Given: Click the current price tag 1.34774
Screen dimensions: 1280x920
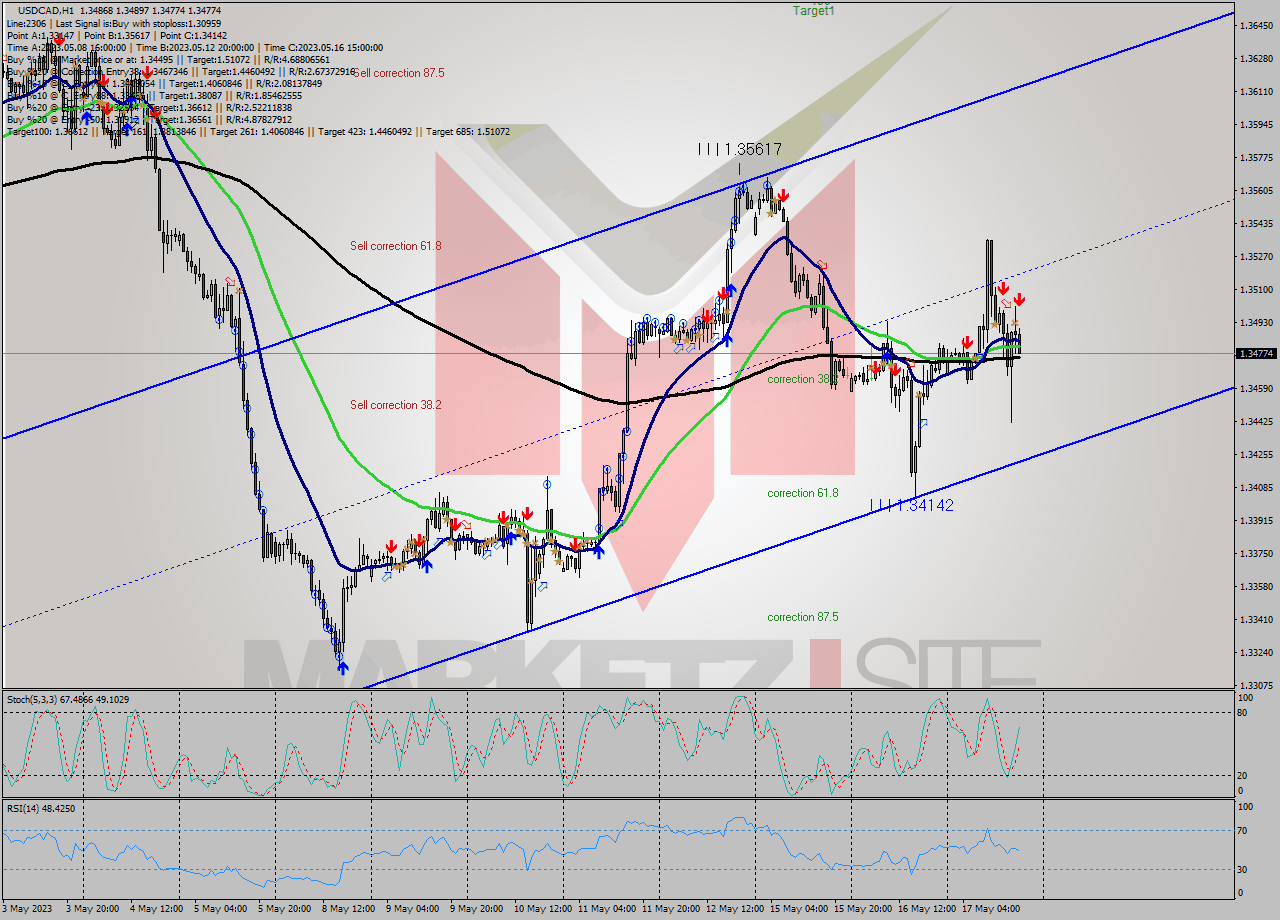Looking at the screenshot, I should coord(1256,354).
